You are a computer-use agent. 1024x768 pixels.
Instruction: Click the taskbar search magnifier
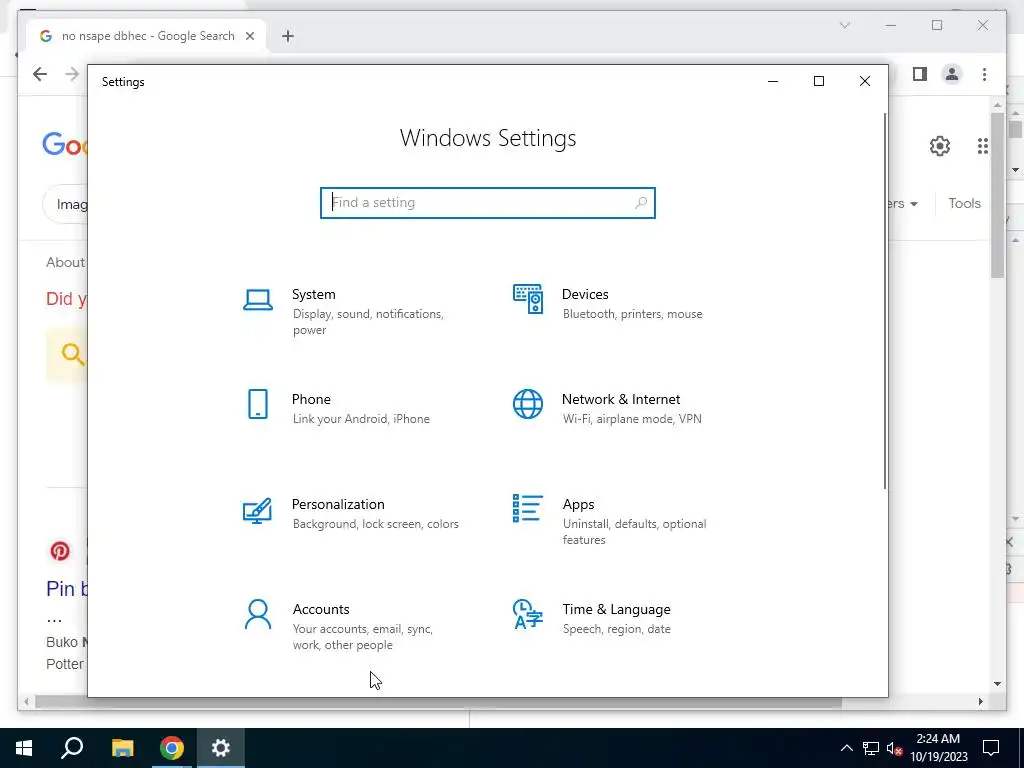(72, 748)
